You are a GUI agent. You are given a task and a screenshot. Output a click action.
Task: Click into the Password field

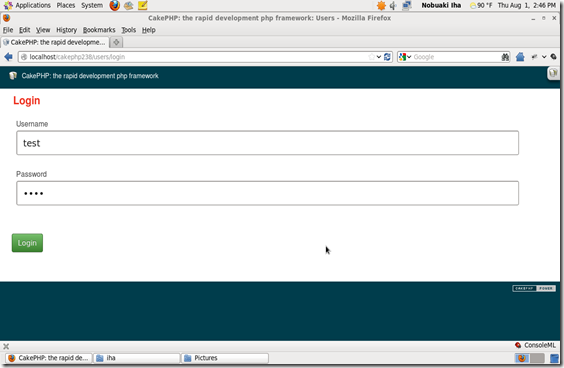(x=267, y=193)
